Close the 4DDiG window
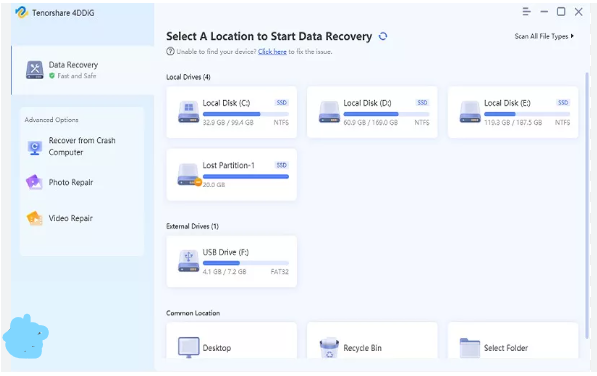Viewport: 597px width, 376px height. click(x=578, y=12)
